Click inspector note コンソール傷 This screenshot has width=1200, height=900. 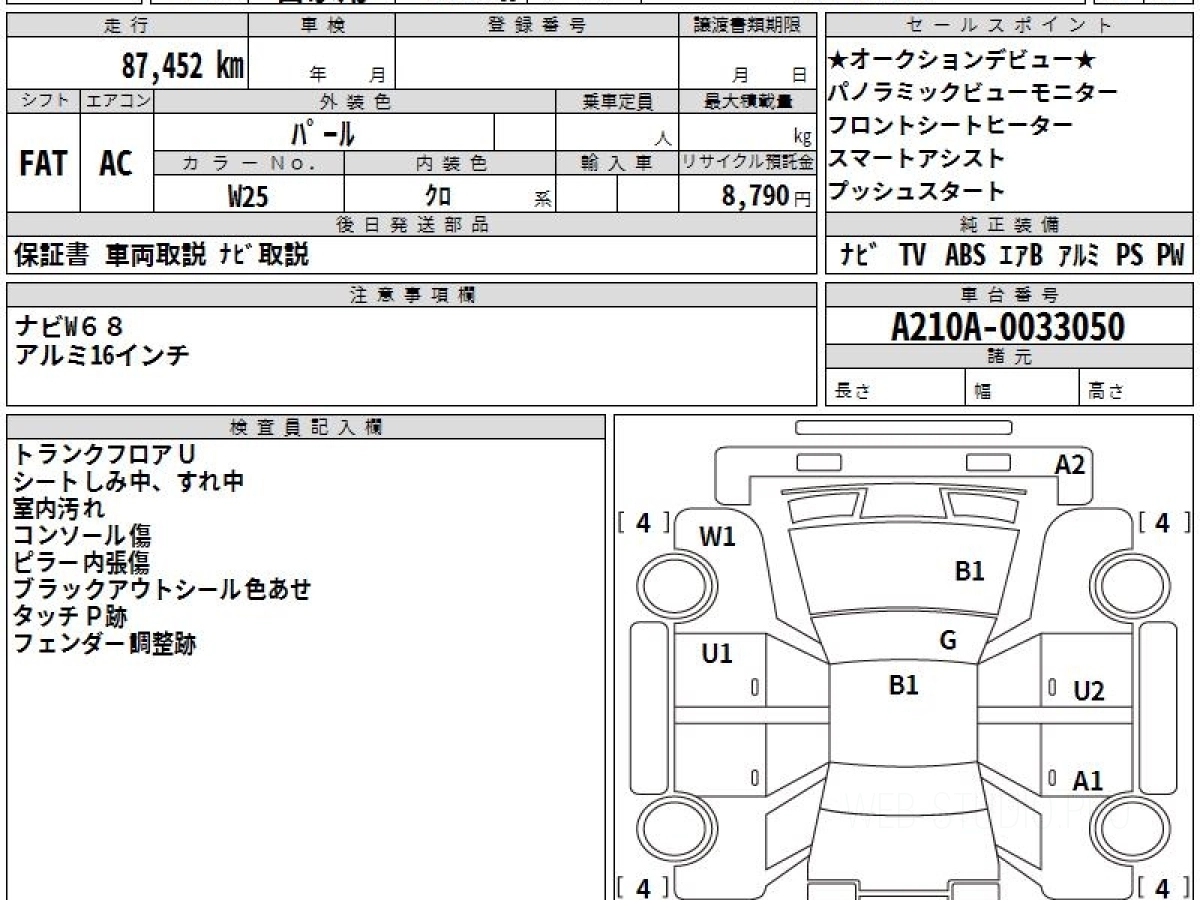[x=82, y=536]
